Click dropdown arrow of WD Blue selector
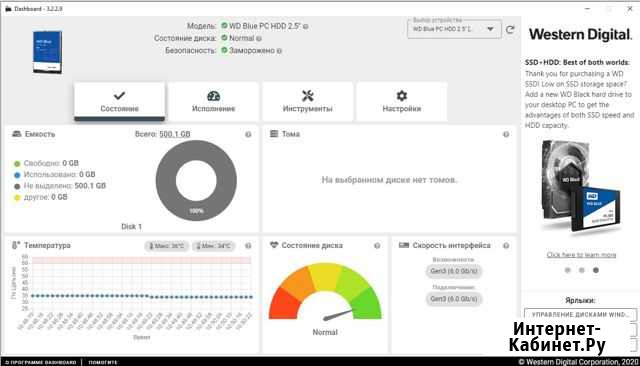Viewport: 640px width, 366px height. [490, 29]
